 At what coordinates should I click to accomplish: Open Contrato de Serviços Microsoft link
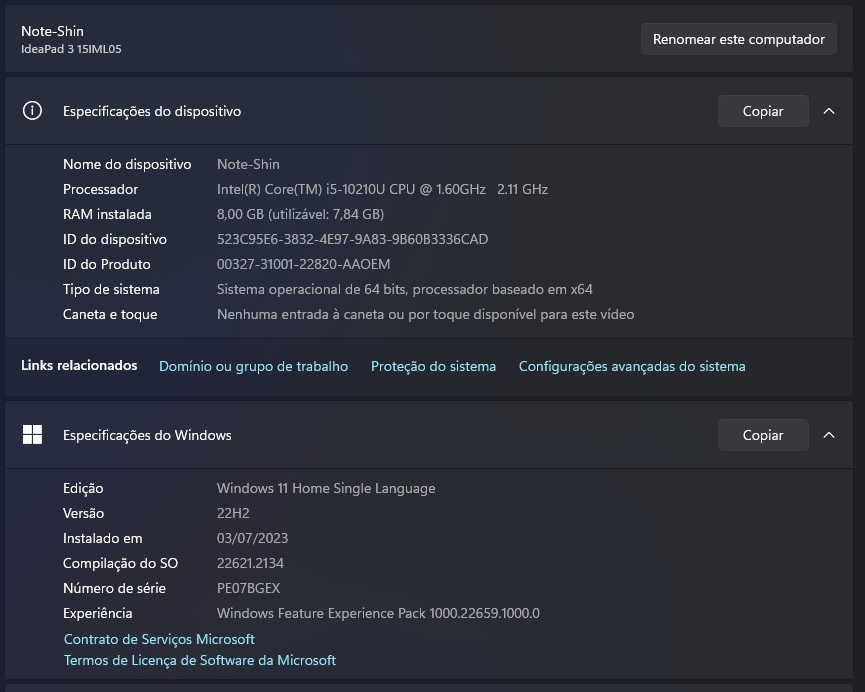pyautogui.click(x=159, y=639)
